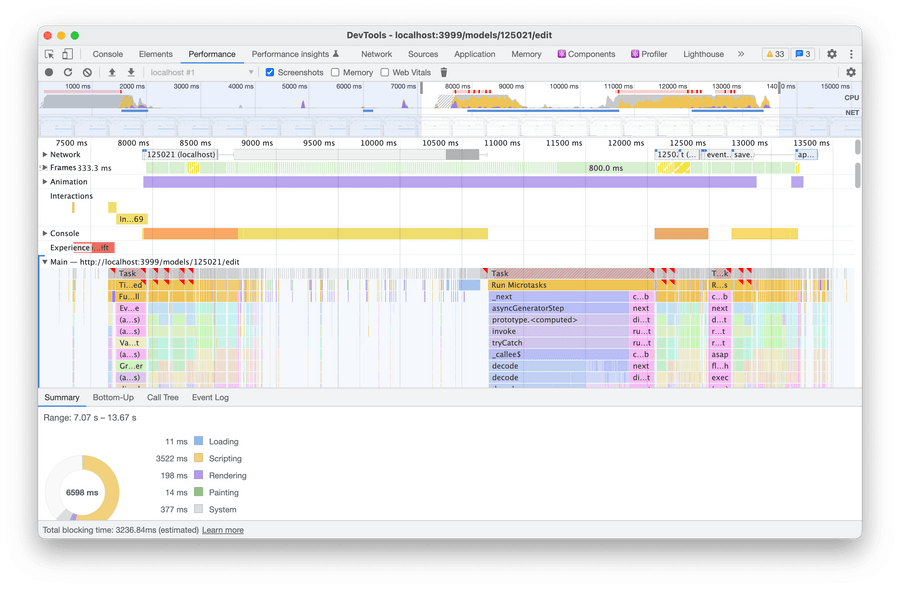Click the Learn more link

(x=222, y=530)
